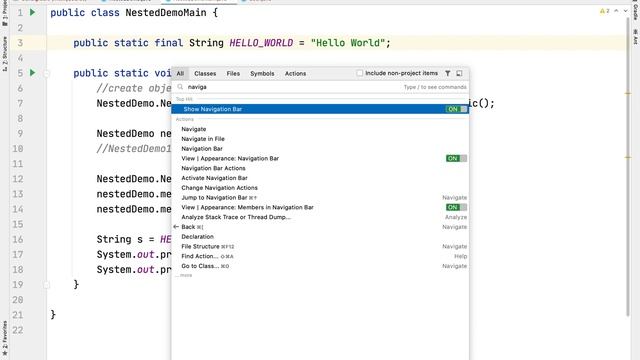Select the Navigate action
The image size is (640, 360).
320,129
